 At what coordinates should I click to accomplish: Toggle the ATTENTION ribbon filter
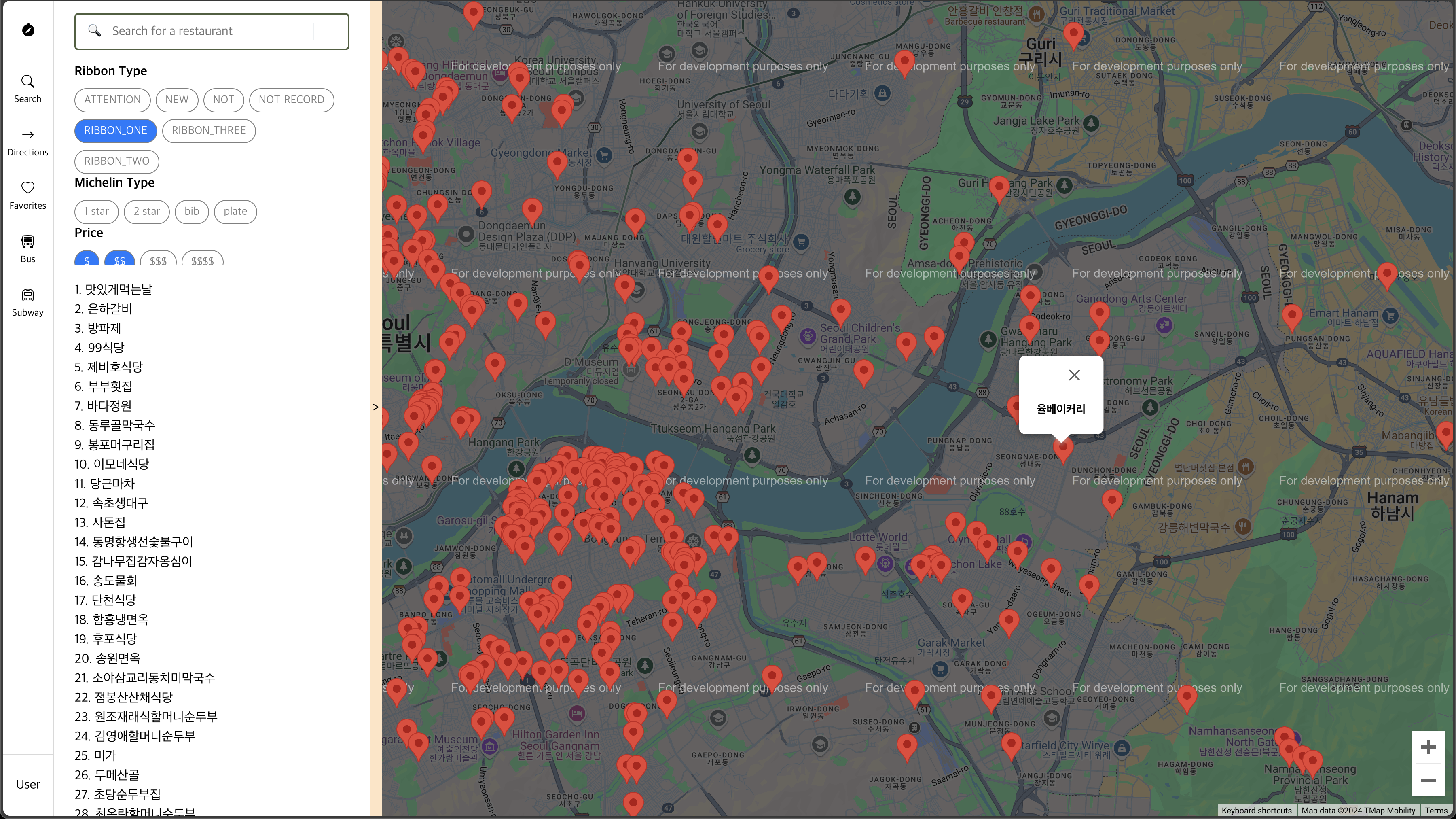pyautogui.click(x=112, y=100)
